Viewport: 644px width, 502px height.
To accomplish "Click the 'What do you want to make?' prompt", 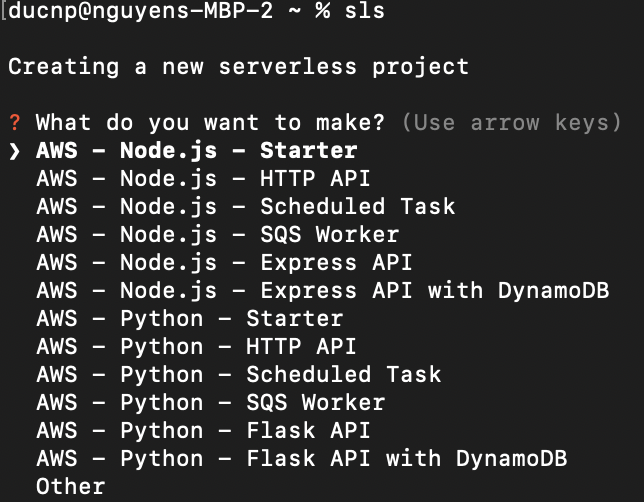I will coord(210,123).
